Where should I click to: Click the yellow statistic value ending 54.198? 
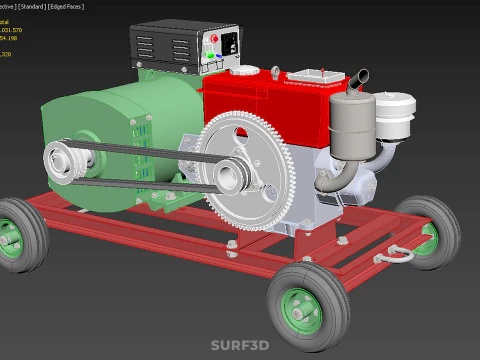8,38
